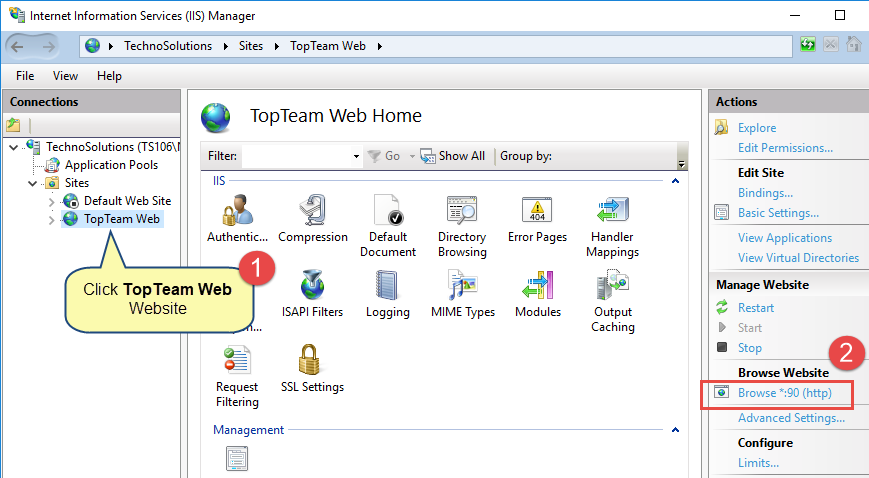Viewport: 869px width, 478px height.
Task: Open the Help menu
Action: click(109, 76)
